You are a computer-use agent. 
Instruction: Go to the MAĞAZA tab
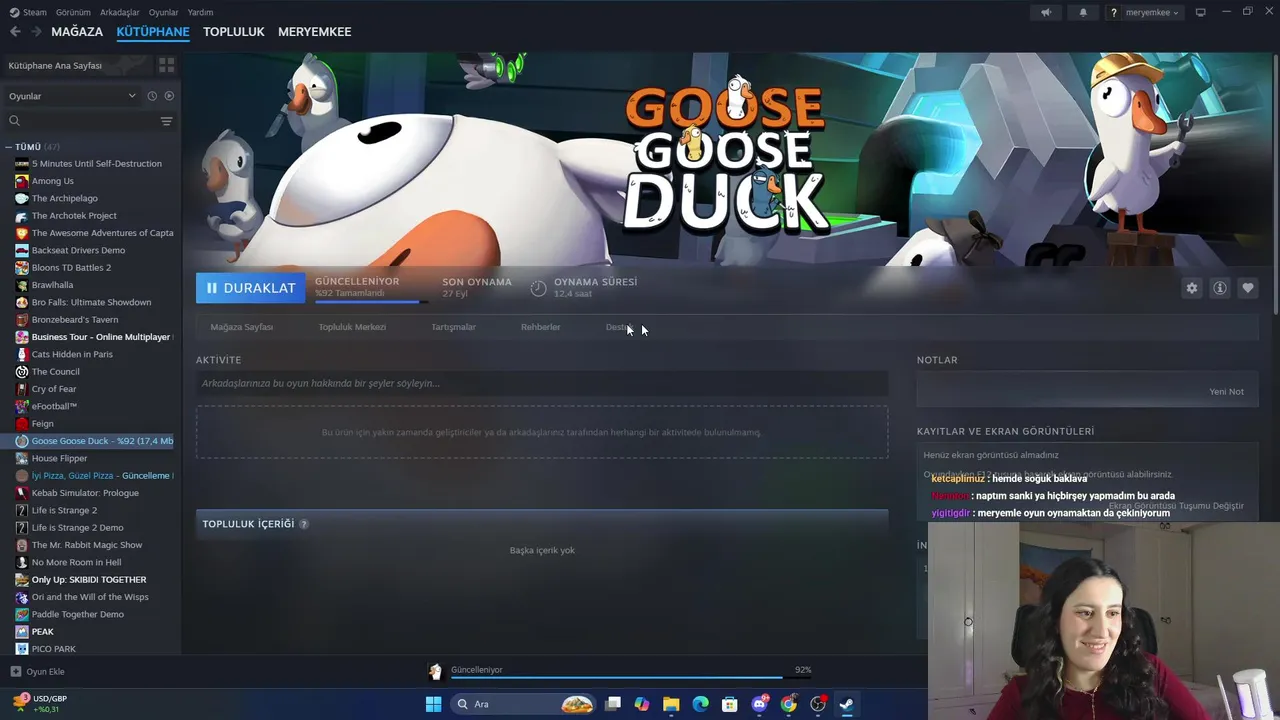click(x=77, y=32)
